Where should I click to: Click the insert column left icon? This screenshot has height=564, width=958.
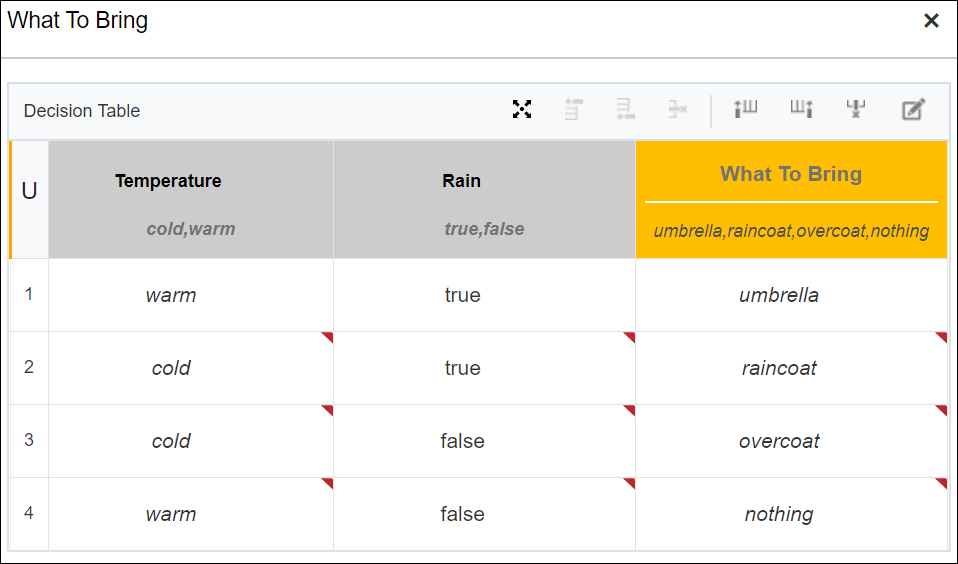[x=745, y=109]
